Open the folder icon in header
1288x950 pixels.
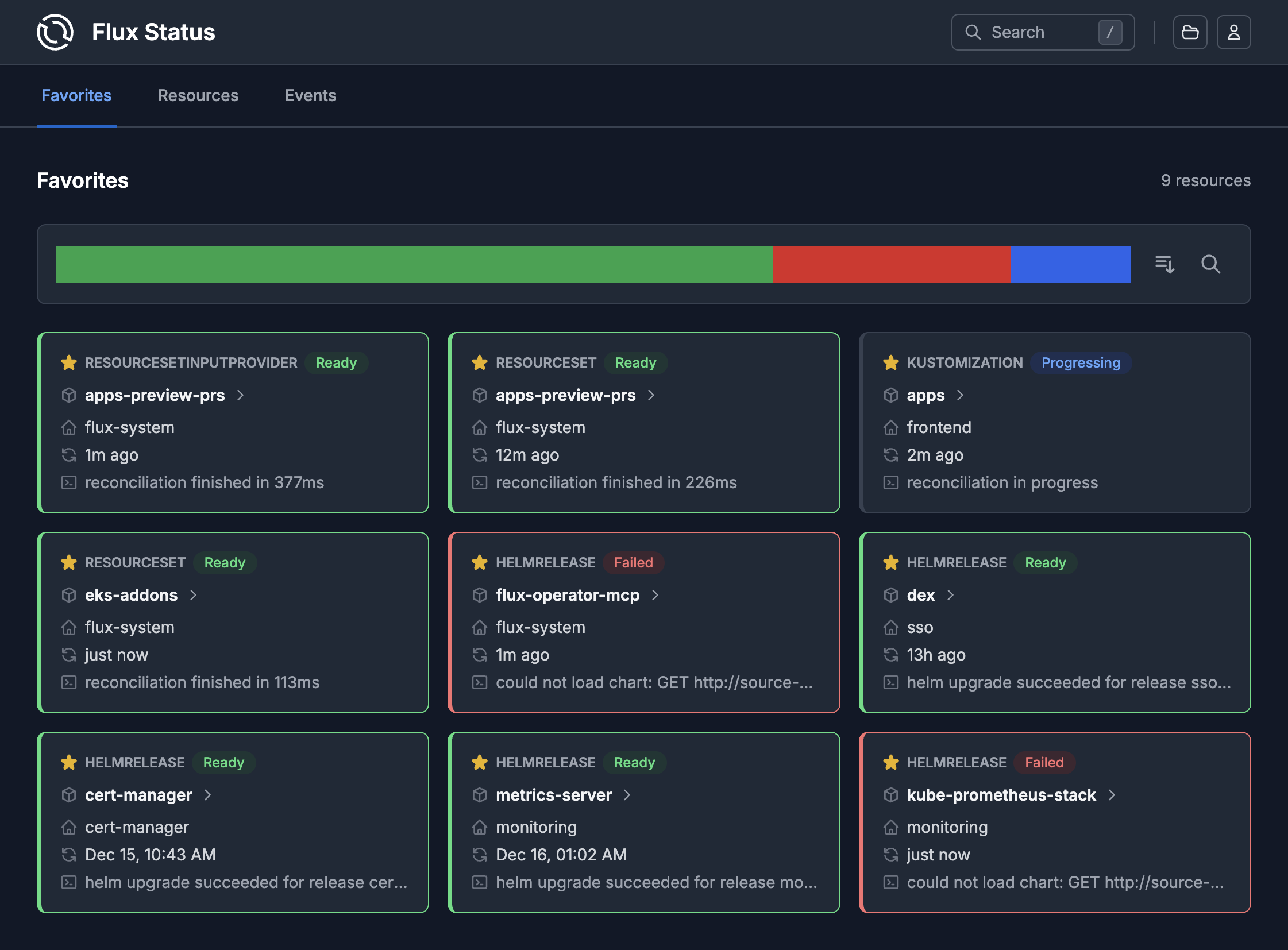(1190, 32)
